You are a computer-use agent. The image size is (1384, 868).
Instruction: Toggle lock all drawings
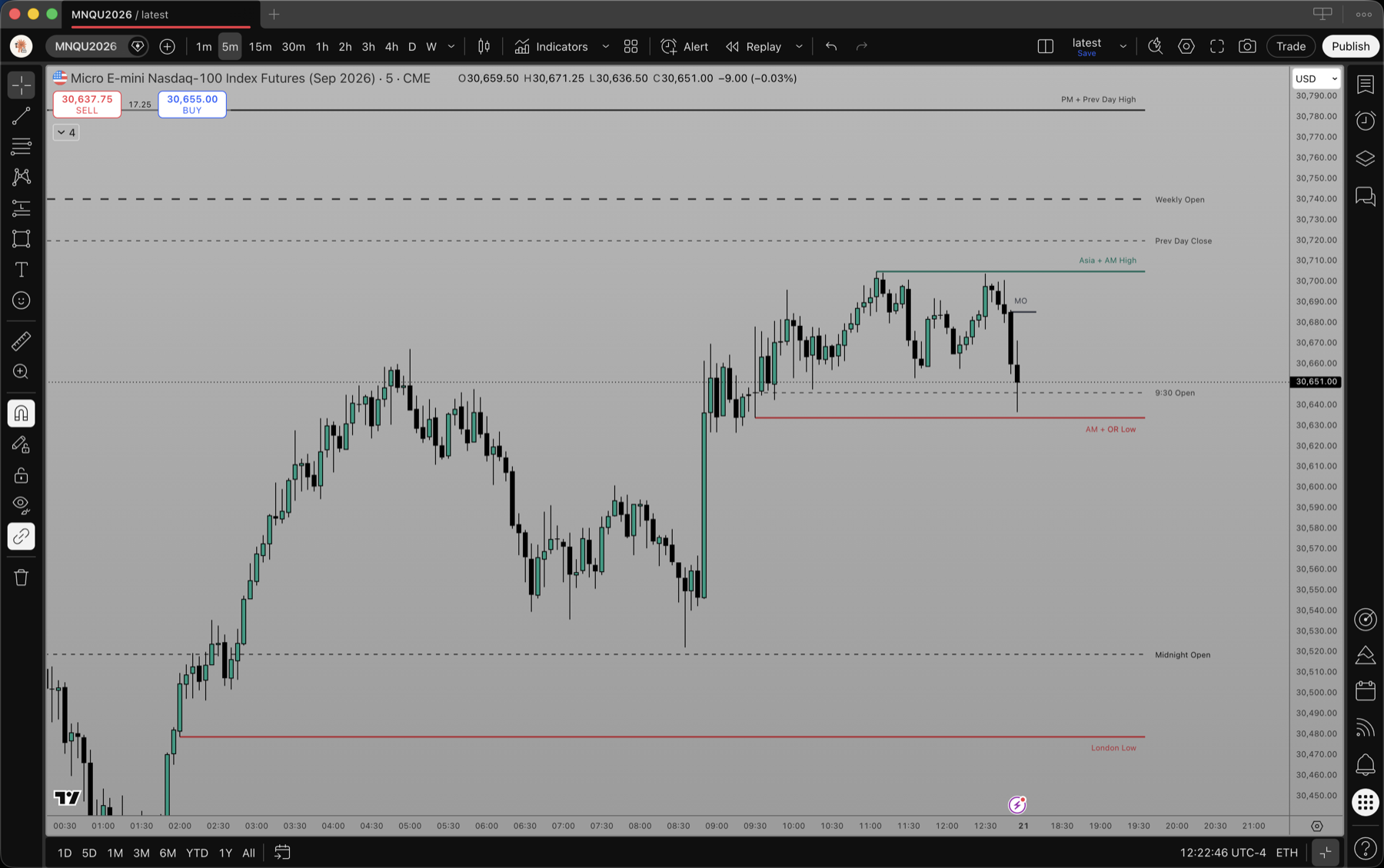(22, 475)
